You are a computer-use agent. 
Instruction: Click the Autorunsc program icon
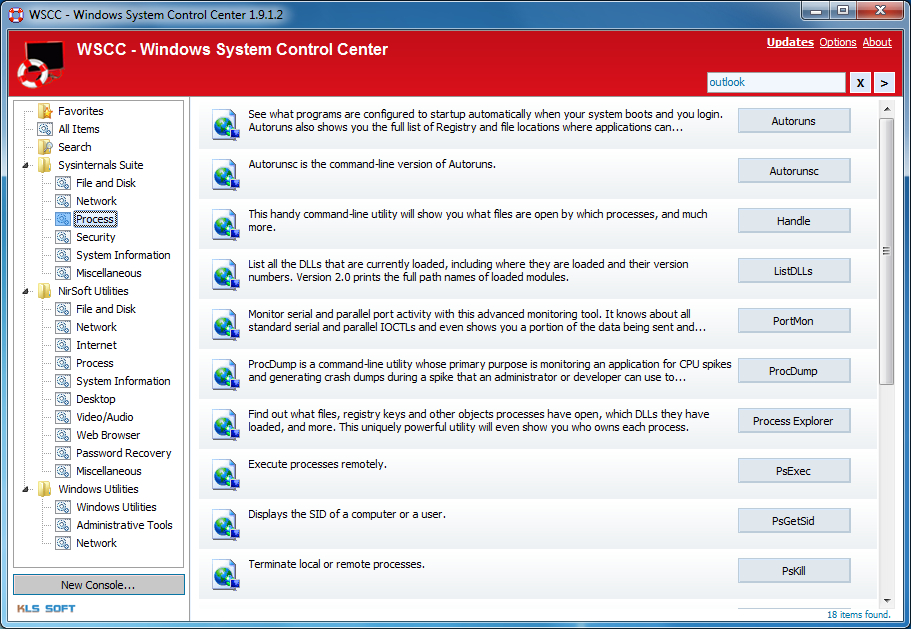click(x=225, y=174)
